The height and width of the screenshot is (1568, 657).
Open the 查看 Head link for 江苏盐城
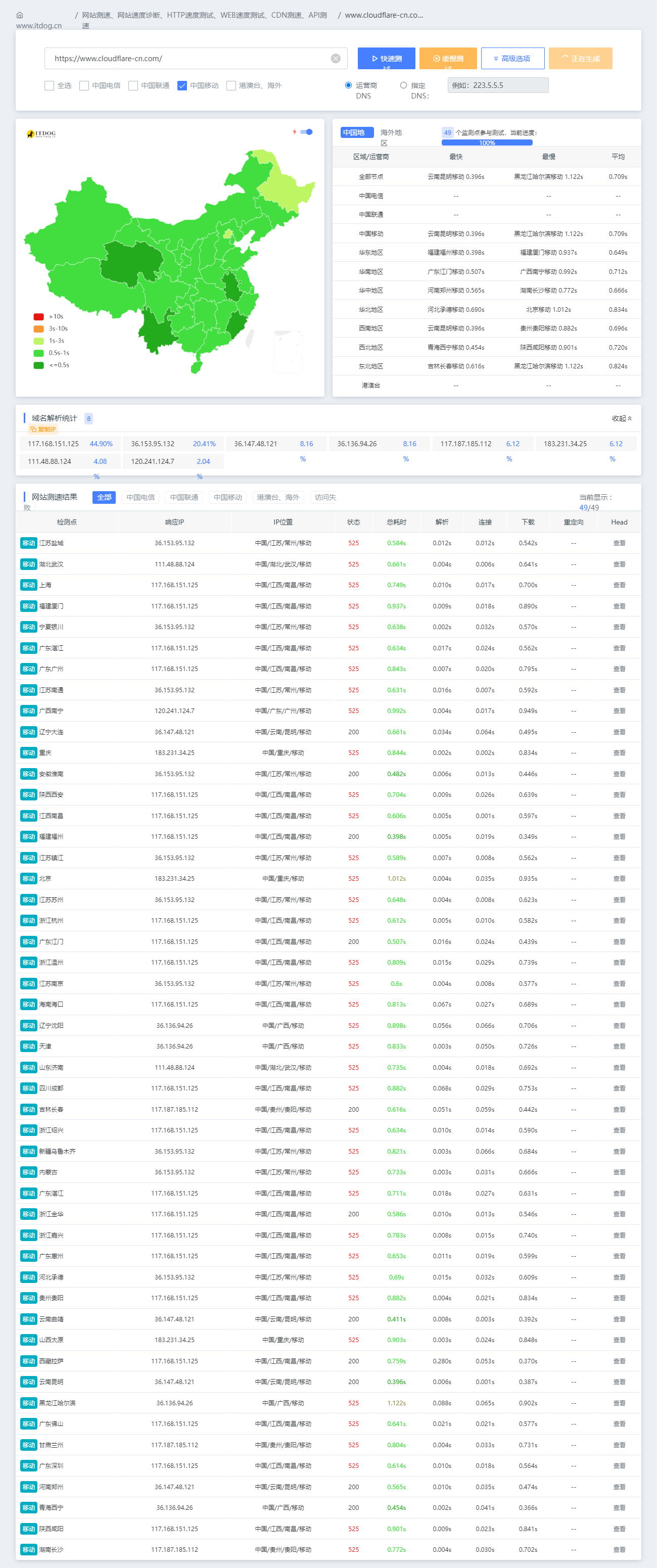click(x=619, y=543)
